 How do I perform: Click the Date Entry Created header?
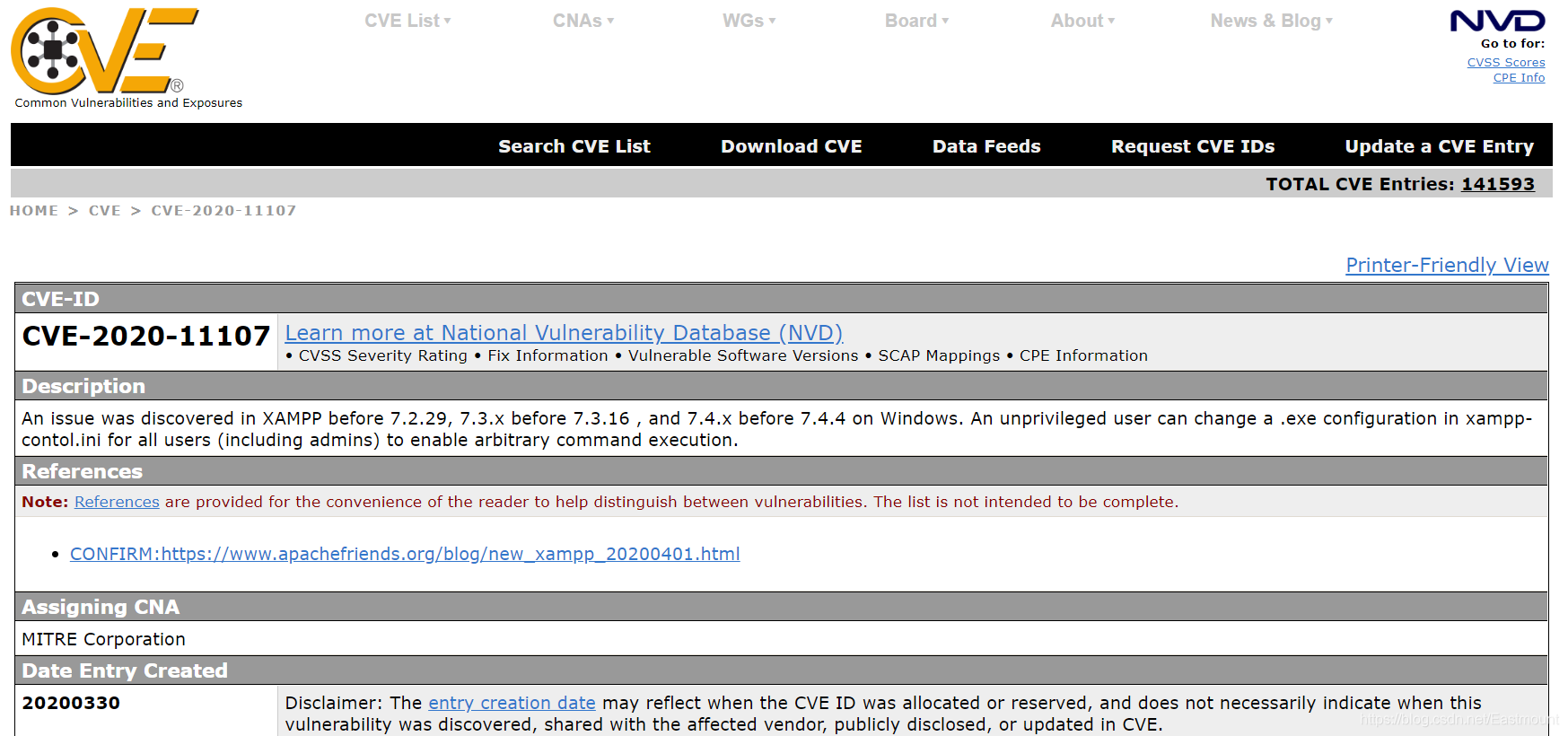782,670
